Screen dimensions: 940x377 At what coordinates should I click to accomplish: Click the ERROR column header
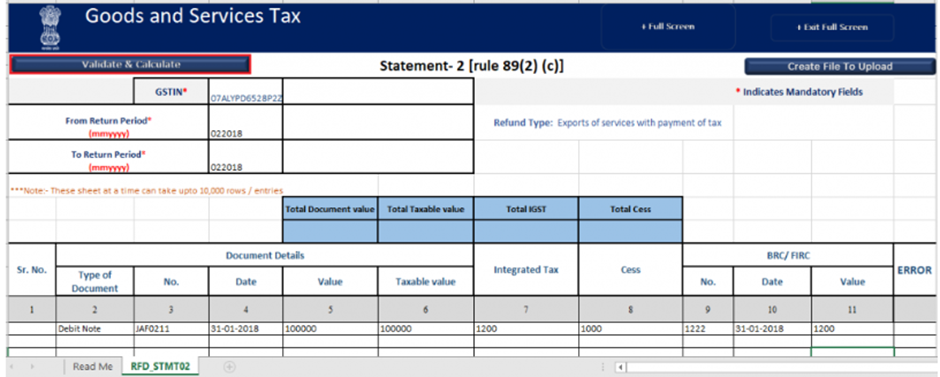tap(914, 270)
